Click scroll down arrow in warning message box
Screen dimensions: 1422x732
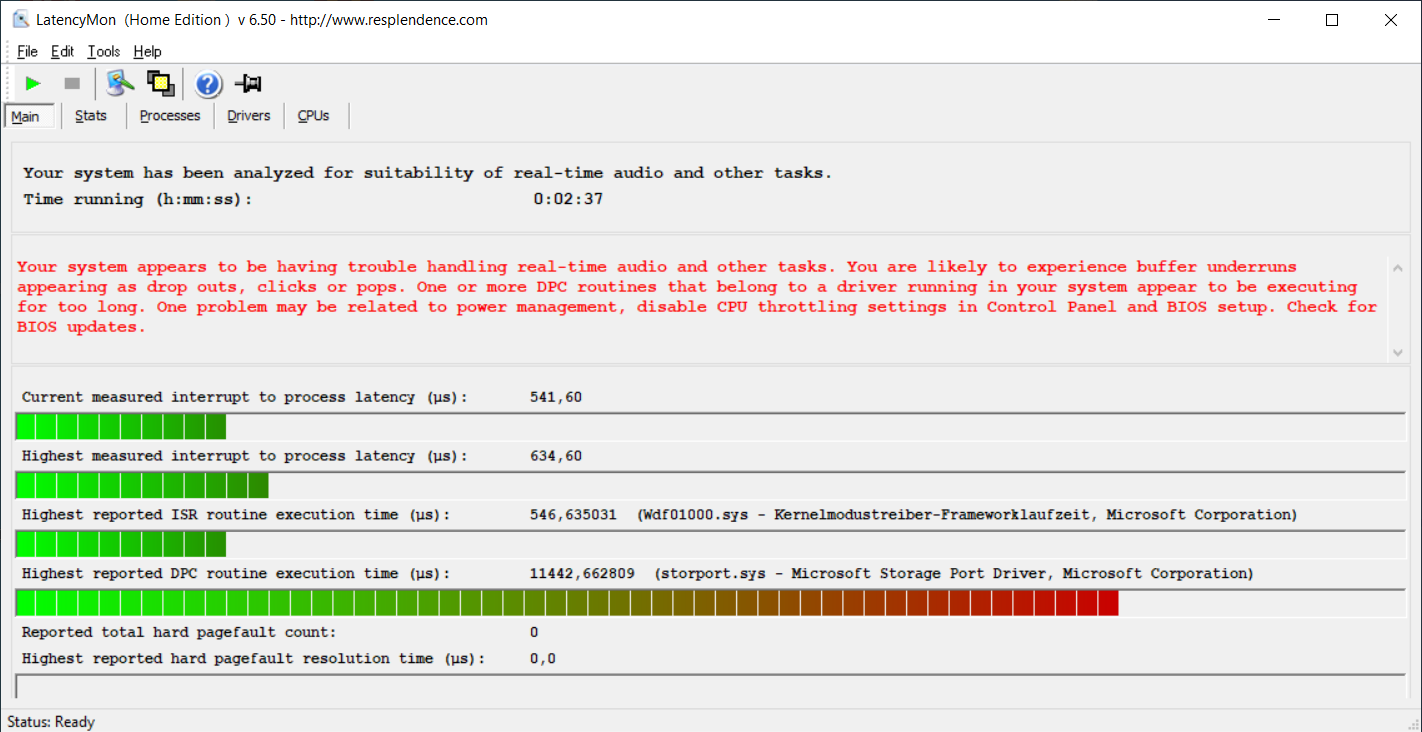click(1397, 352)
